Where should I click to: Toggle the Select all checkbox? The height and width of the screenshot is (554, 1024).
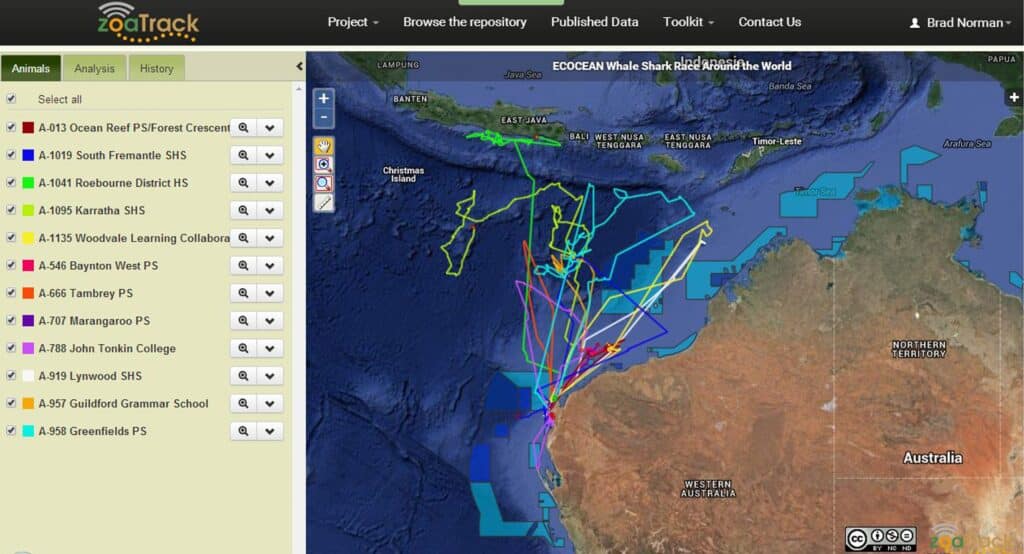coord(11,99)
